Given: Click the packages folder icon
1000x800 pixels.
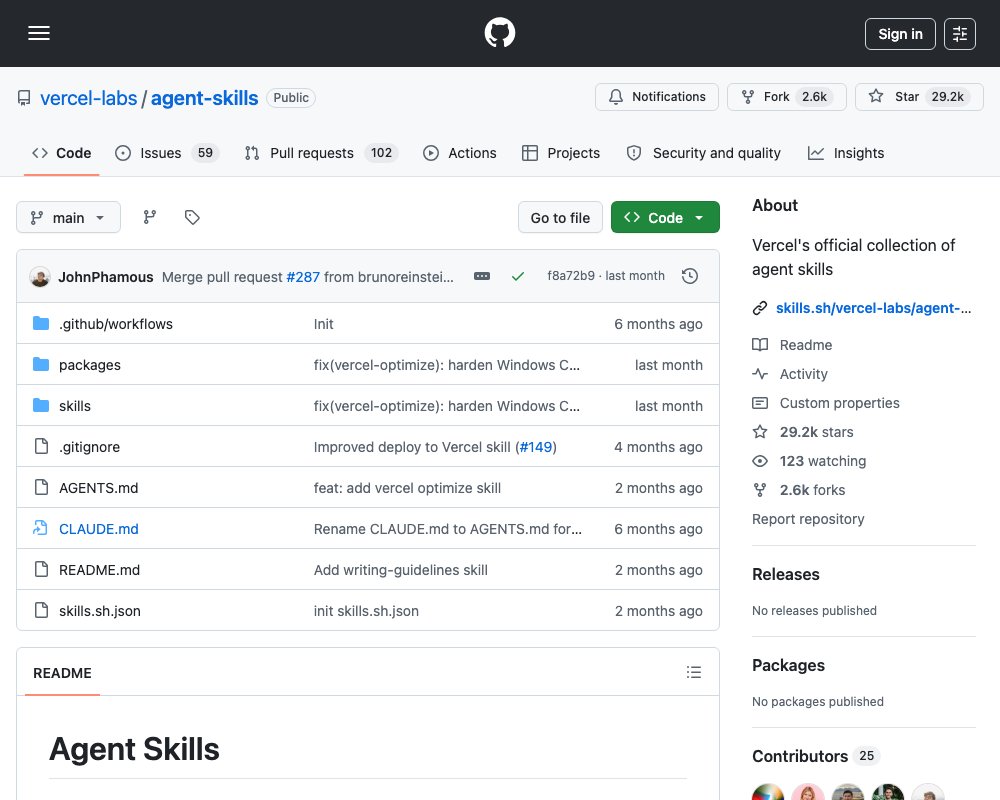Looking at the screenshot, I should click(41, 364).
